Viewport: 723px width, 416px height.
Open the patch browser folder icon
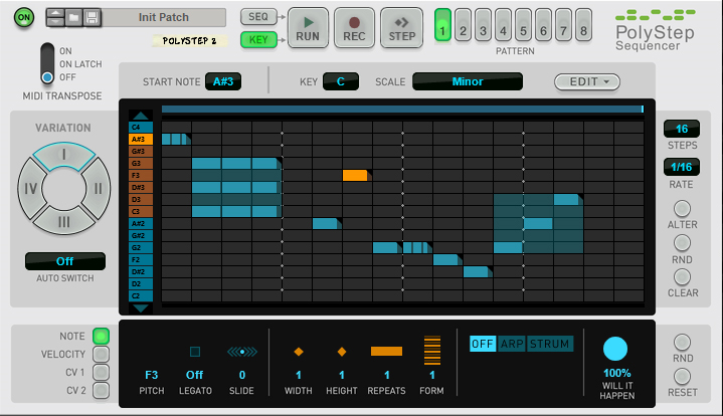click(x=73, y=17)
